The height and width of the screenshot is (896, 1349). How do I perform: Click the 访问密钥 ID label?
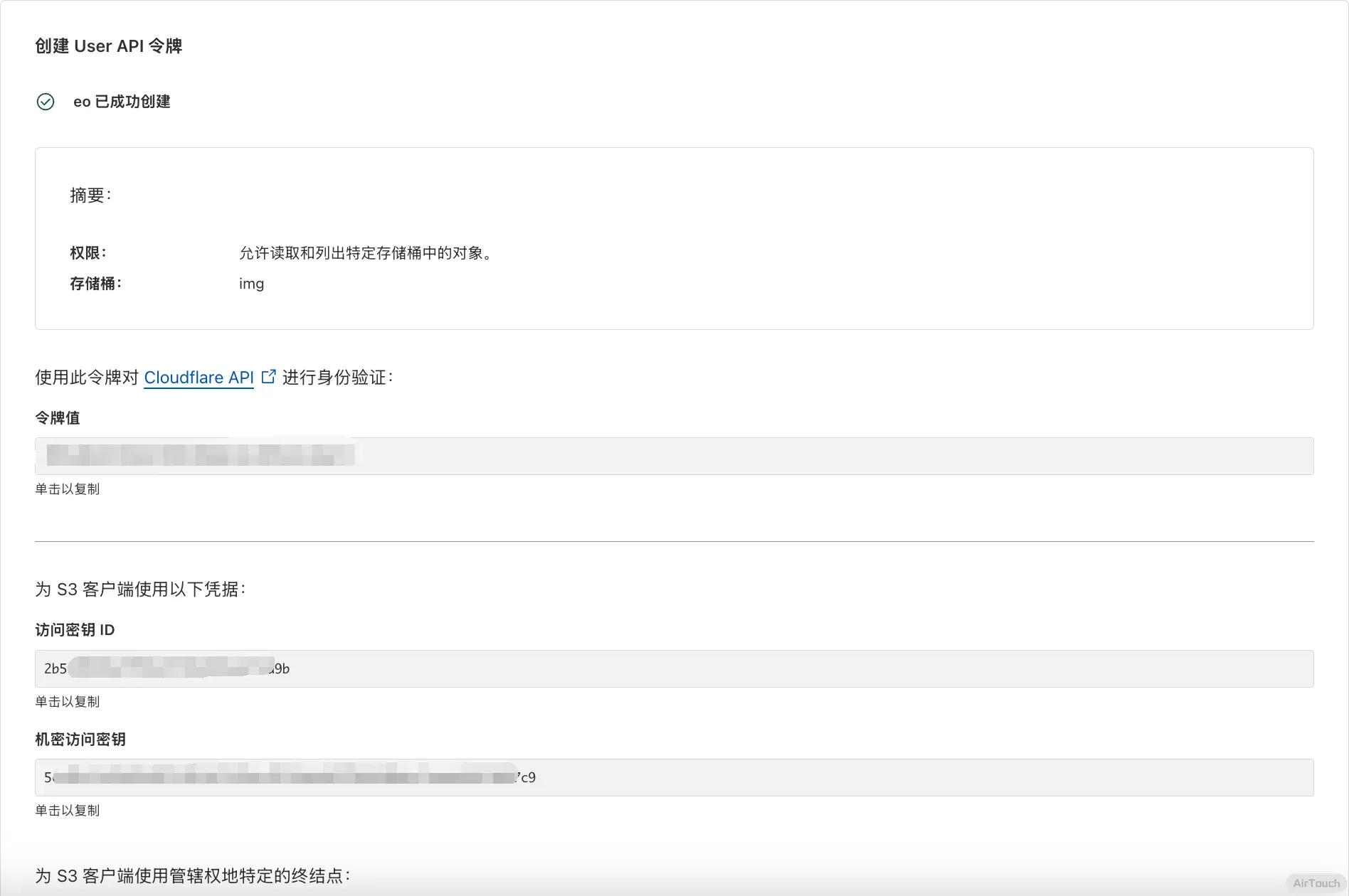click(75, 630)
